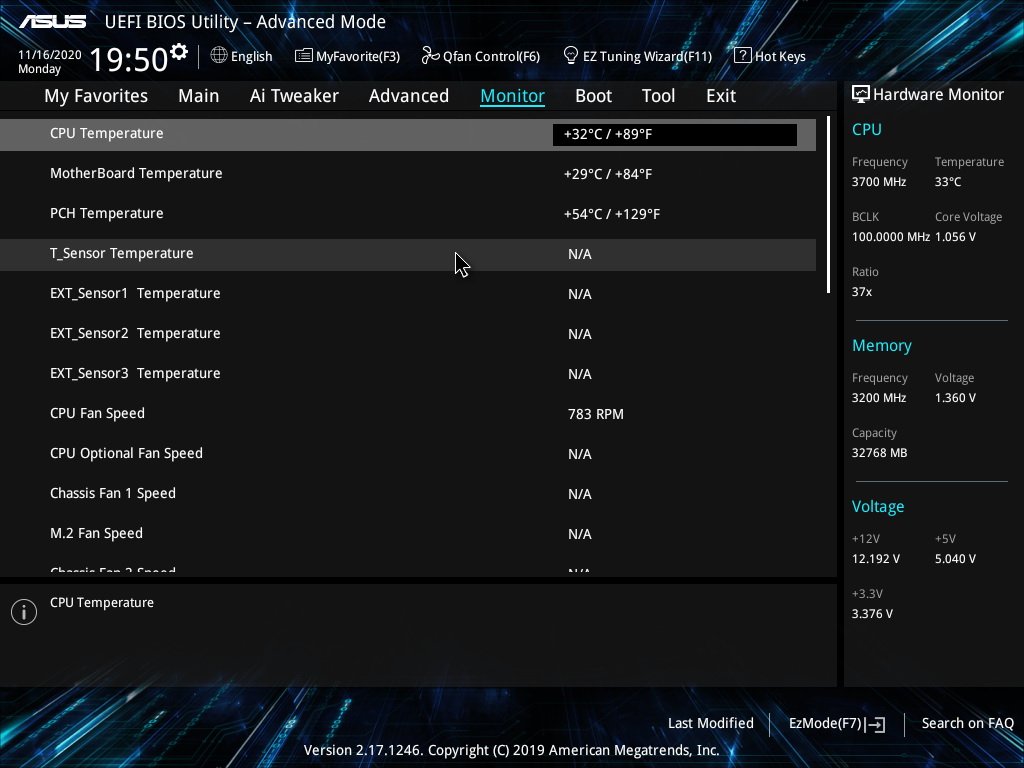Click the info icon in help panel
This screenshot has height=768, width=1024.
[24, 612]
